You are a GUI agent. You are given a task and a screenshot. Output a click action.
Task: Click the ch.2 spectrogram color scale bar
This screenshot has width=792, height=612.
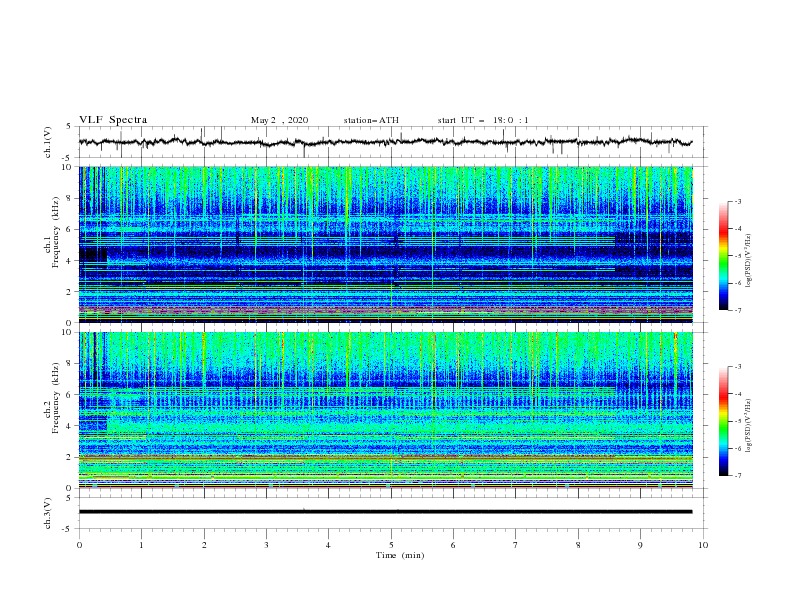(723, 421)
